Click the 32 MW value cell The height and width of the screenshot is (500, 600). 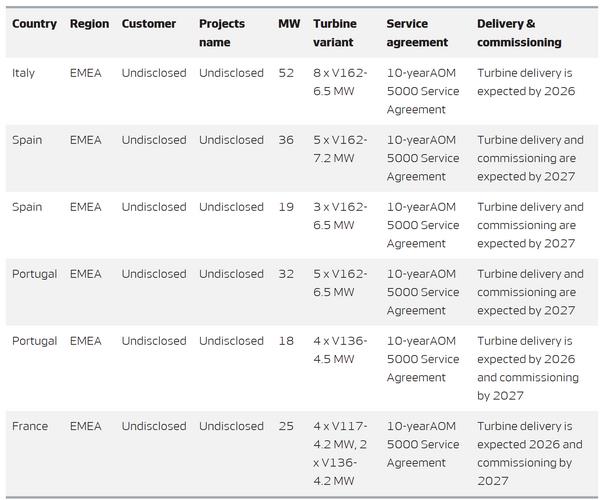[x=287, y=274]
